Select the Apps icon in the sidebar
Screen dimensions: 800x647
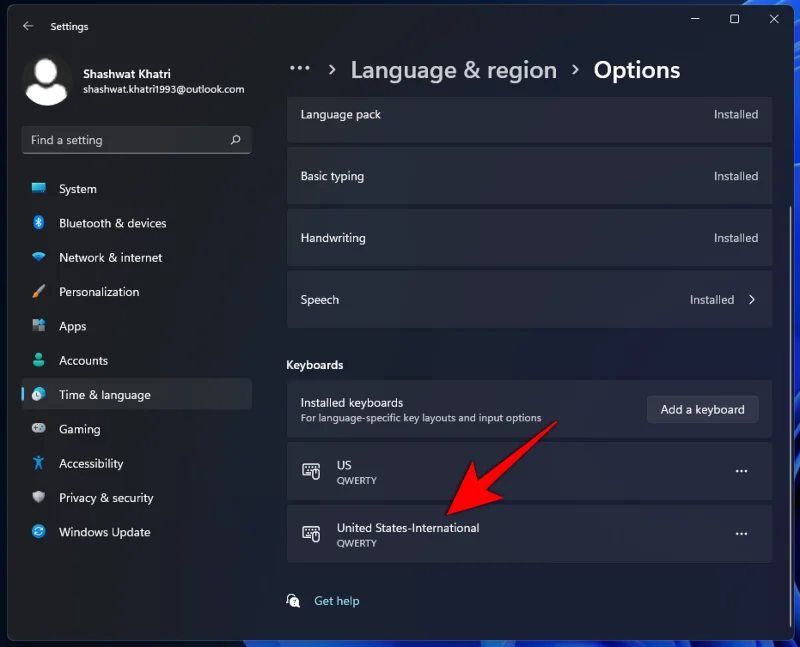coord(40,325)
